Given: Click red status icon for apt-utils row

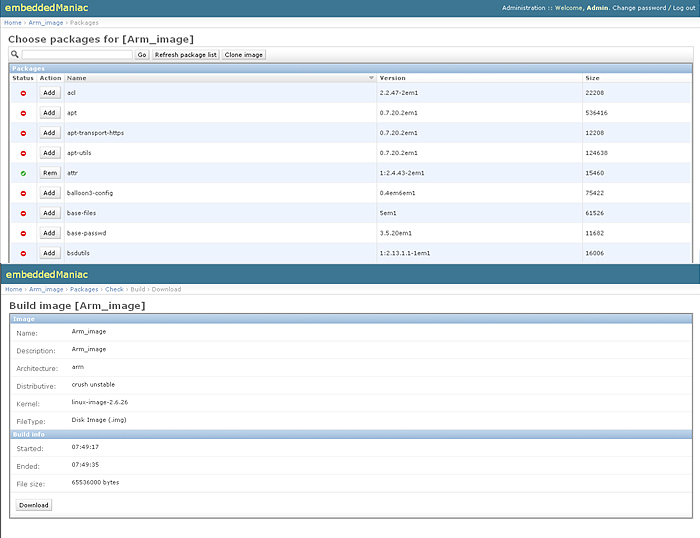Looking at the screenshot, I should tap(23, 153).
